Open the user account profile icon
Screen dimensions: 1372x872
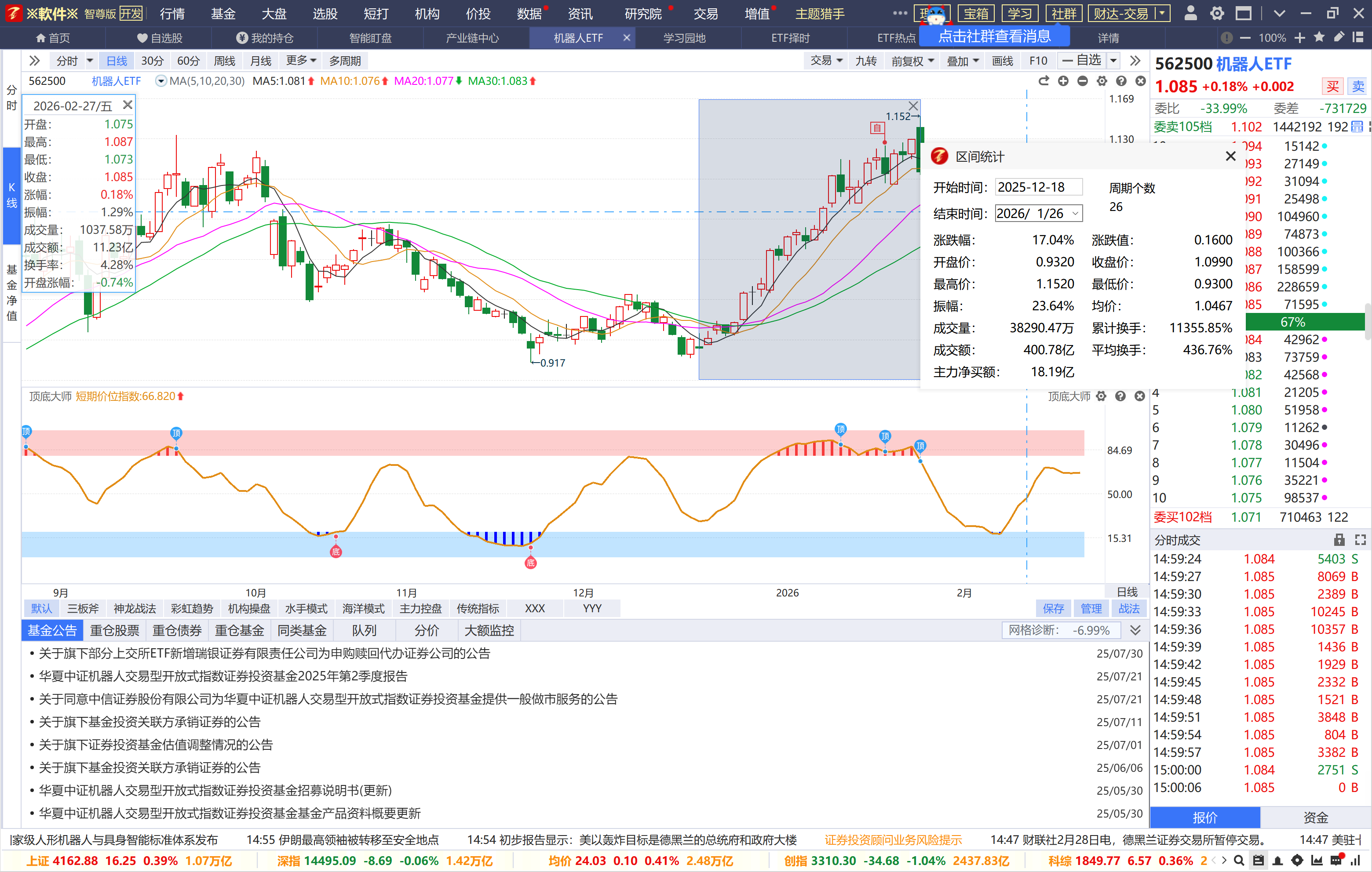pyautogui.click(x=1190, y=13)
